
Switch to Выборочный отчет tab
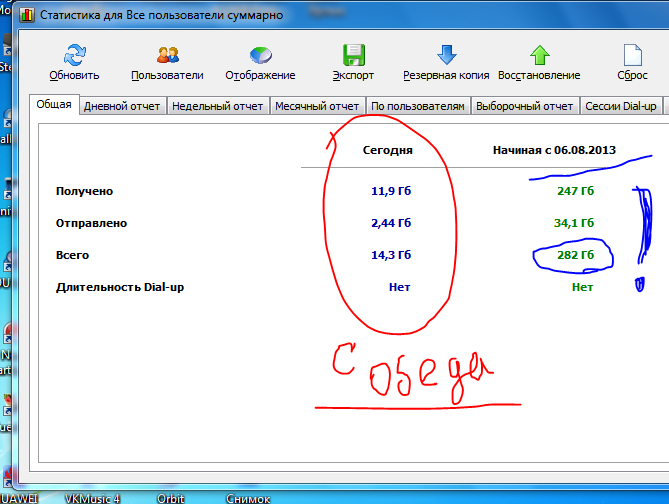(525, 106)
